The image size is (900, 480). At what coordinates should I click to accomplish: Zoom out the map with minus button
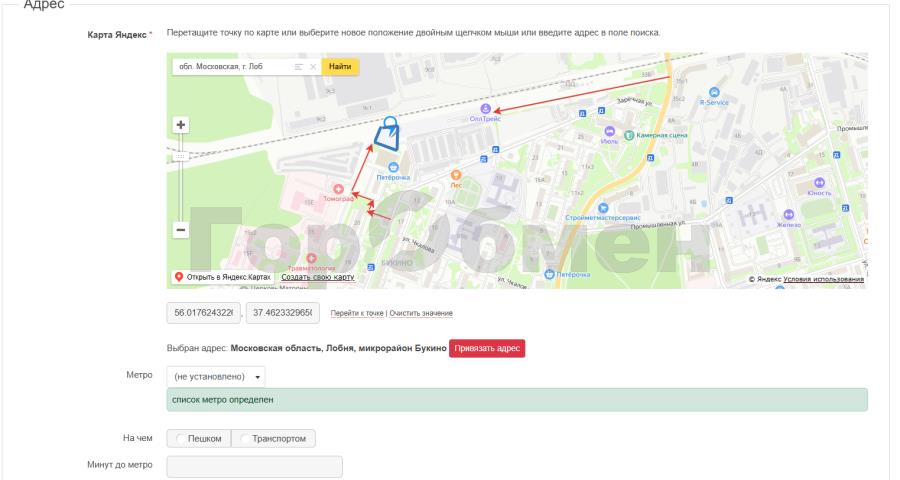[181, 230]
